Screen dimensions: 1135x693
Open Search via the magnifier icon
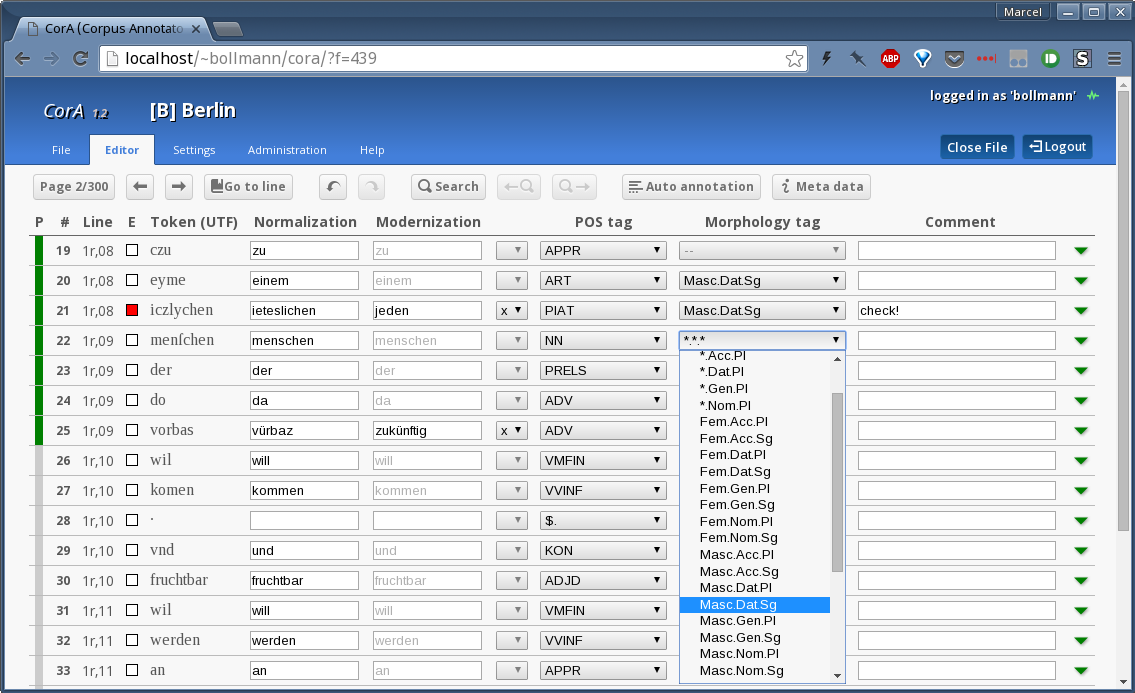448,186
